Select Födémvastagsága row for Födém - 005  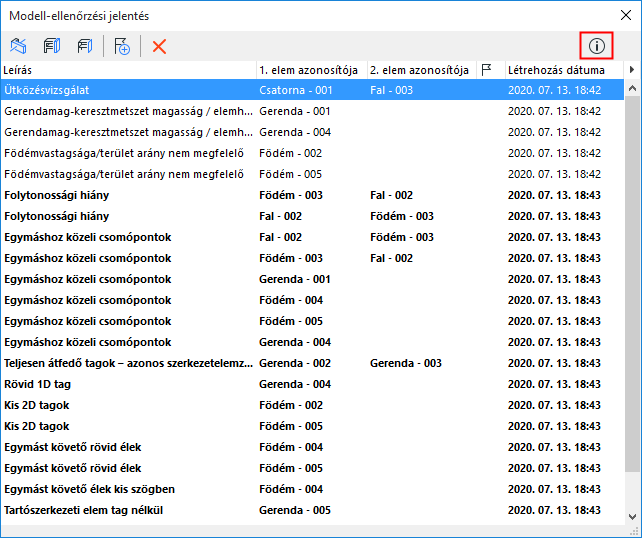312,174
